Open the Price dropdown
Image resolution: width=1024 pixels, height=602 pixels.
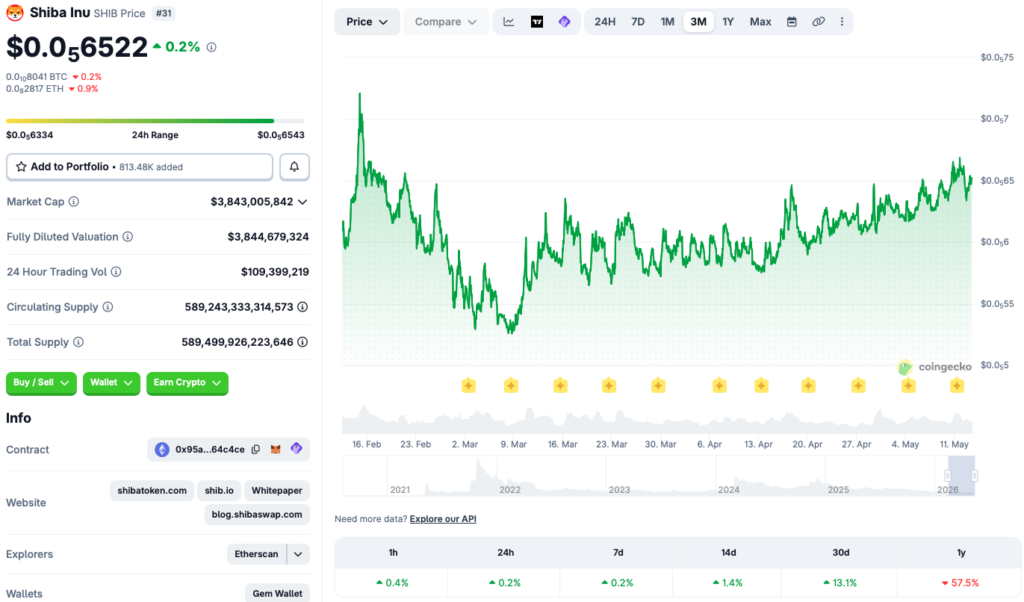coord(367,22)
